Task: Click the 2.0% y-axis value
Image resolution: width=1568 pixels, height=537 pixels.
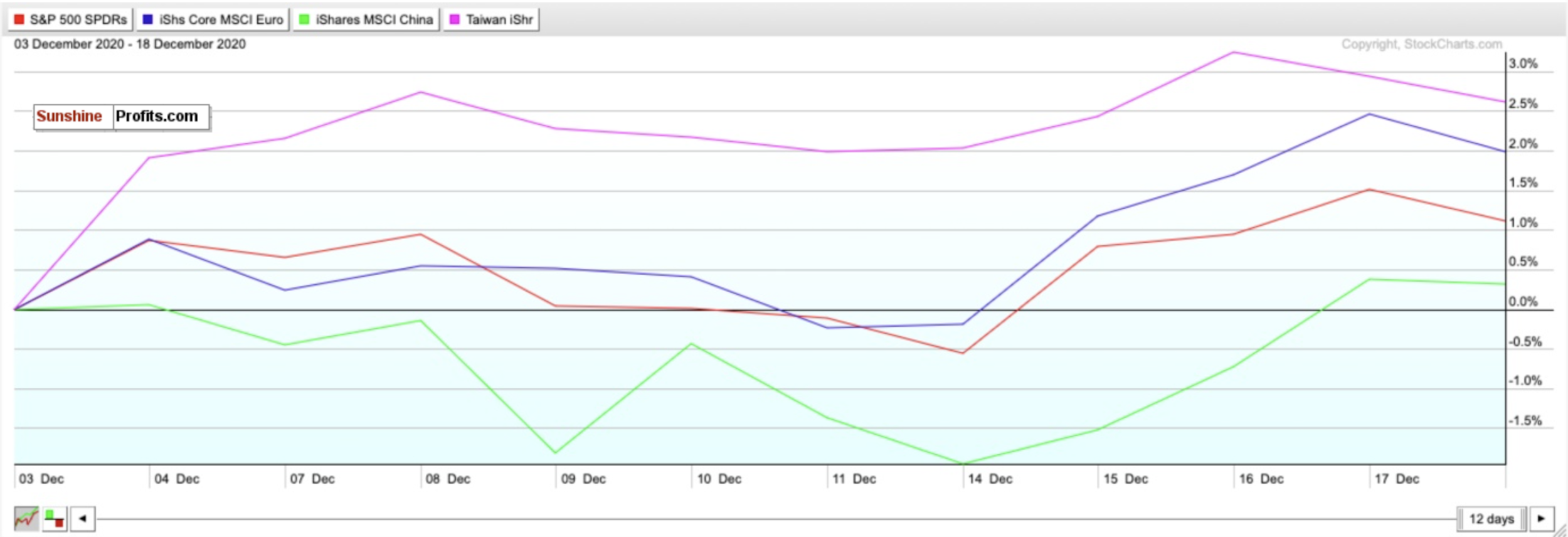Action: point(1523,144)
